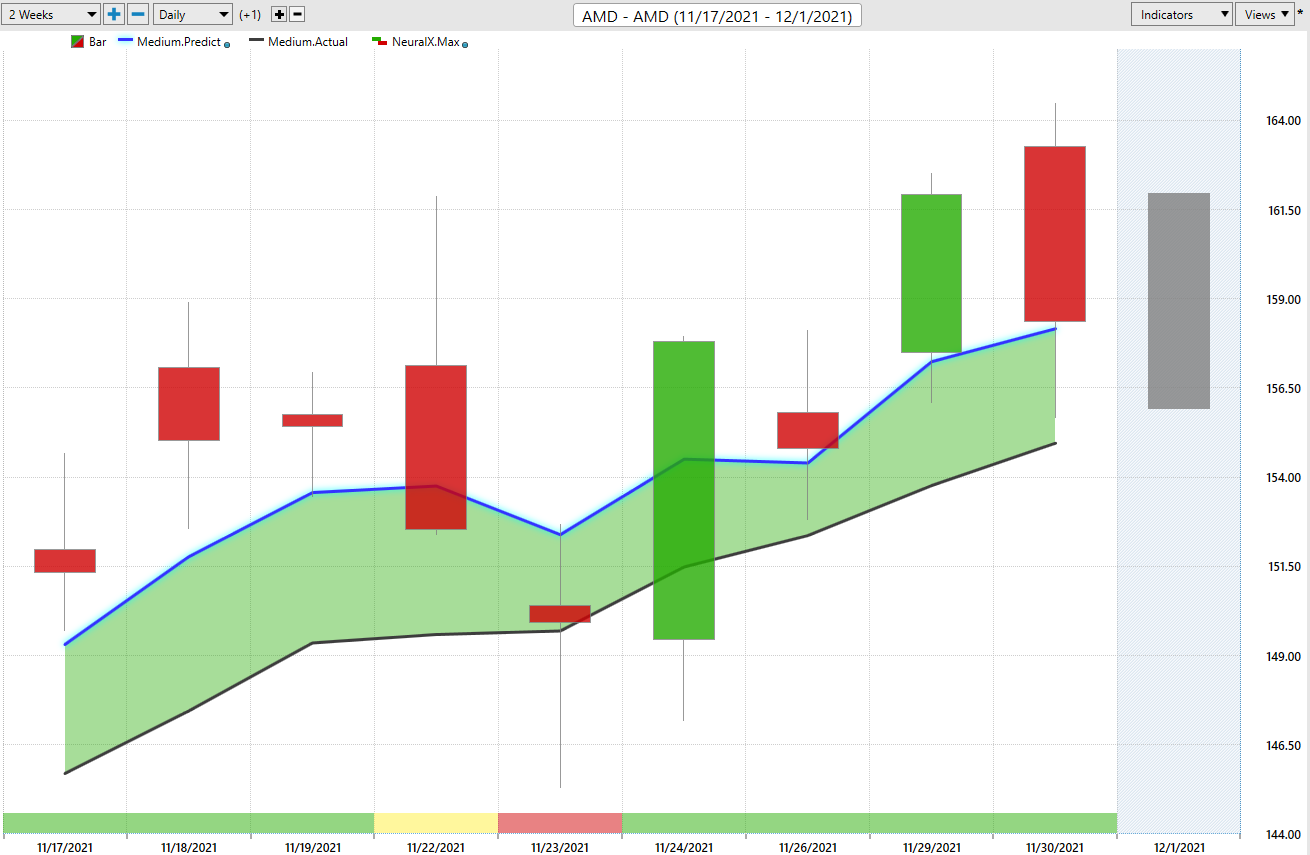This screenshot has width=1310, height=855.
Task: Click the (+1) forecast offset label
Action: pos(251,15)
